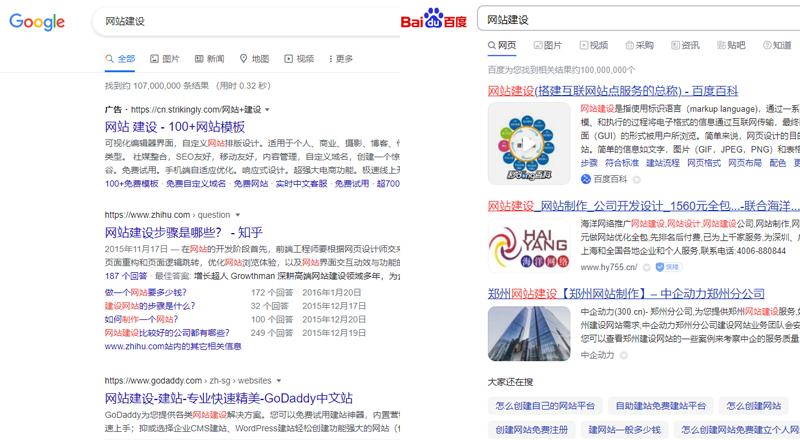The image size is (800, 440).
Task: Open dropdown arrow beside godaddy.com URL
Action: coord(279,381)
